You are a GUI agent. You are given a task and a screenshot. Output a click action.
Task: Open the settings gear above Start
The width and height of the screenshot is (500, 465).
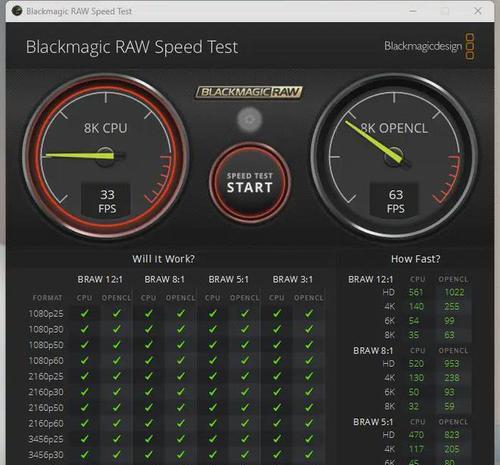point(249,120)
